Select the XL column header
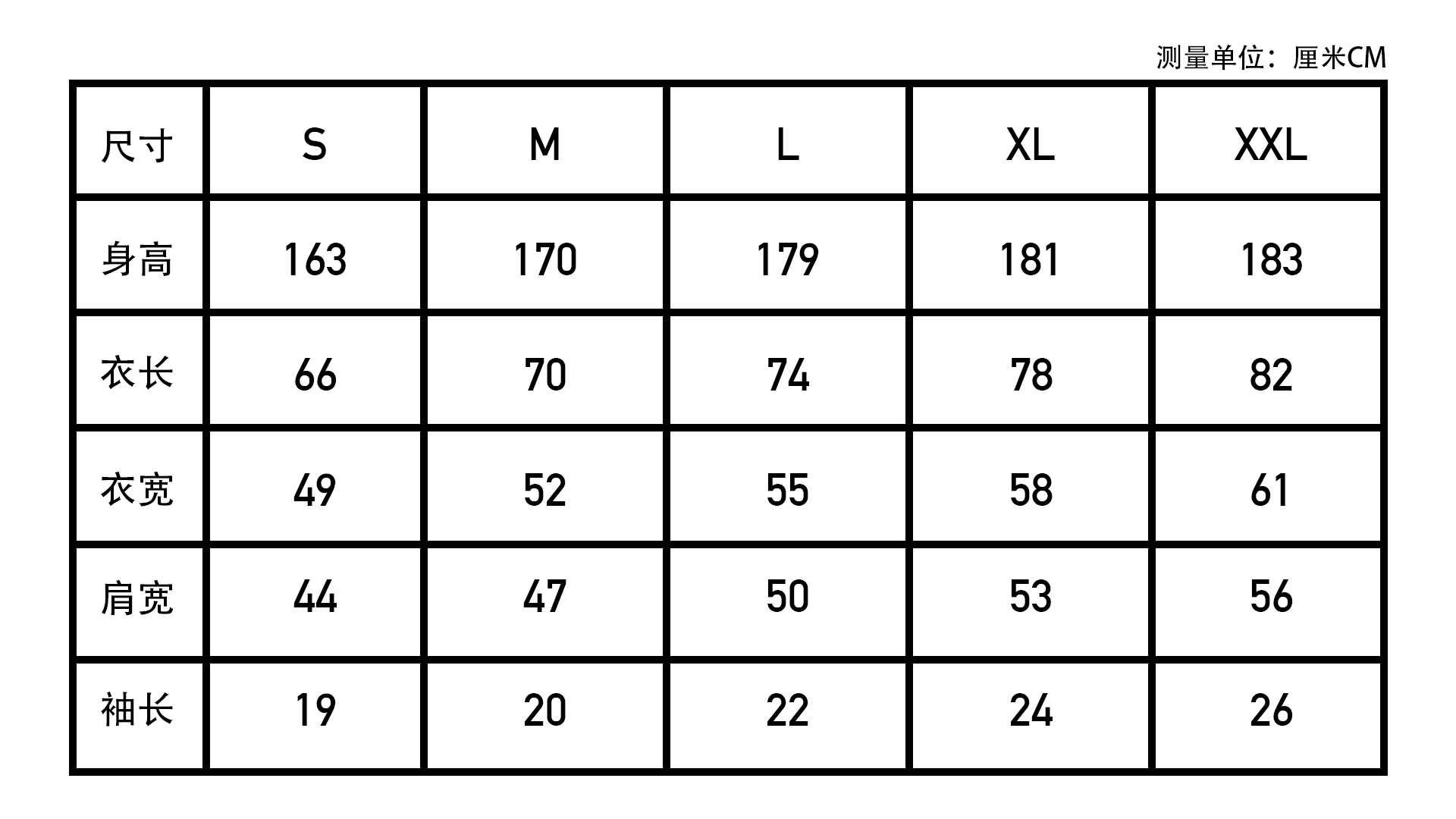This screenshot has width=1456, height=819. coord(1030,140)
